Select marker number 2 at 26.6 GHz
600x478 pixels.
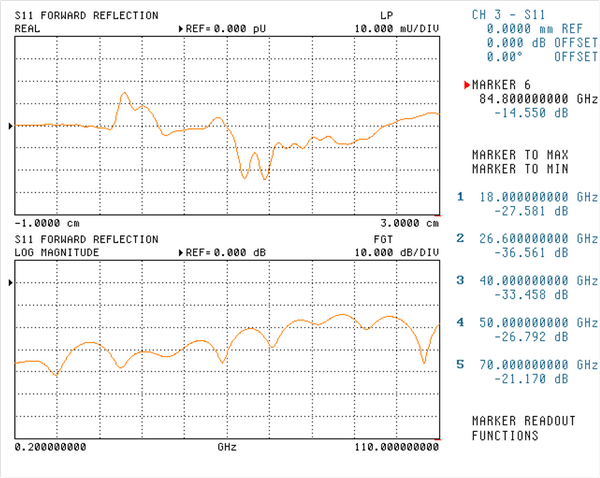coord(461,239)
